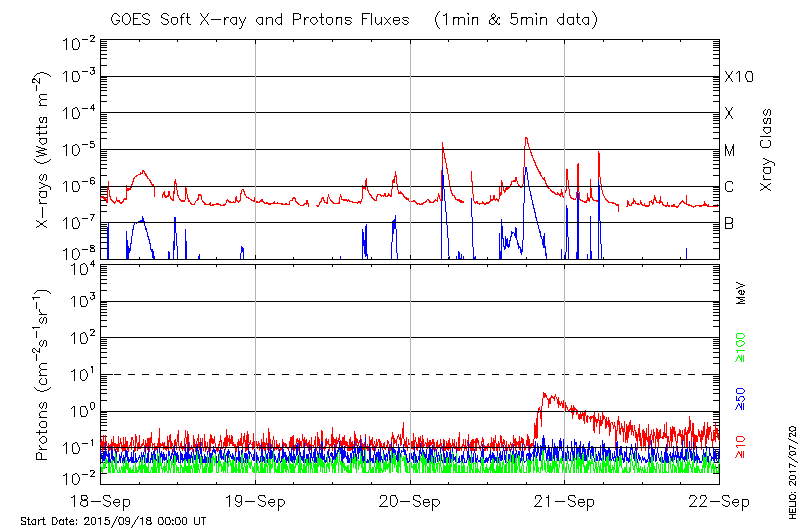Click the Start Date text at bottom left
The image size is (800, 530).
pyautogui.click(x=113, y=521)
